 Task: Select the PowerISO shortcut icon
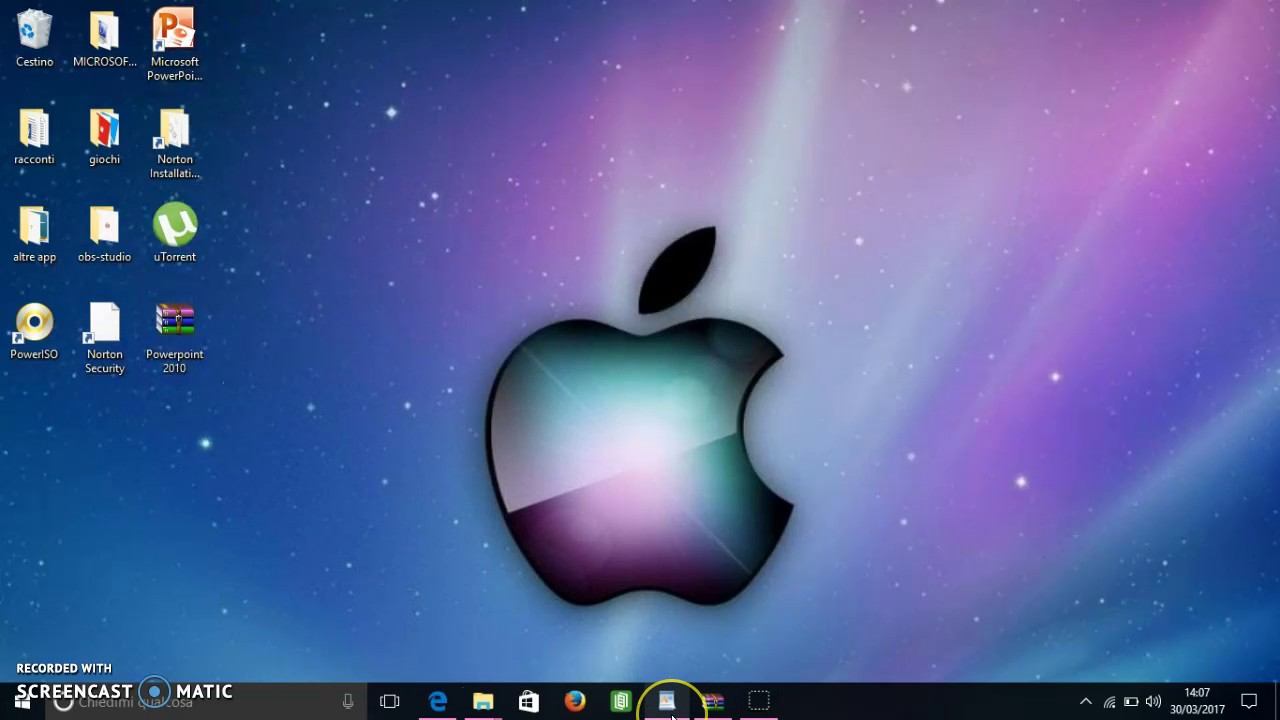point(34,331)
